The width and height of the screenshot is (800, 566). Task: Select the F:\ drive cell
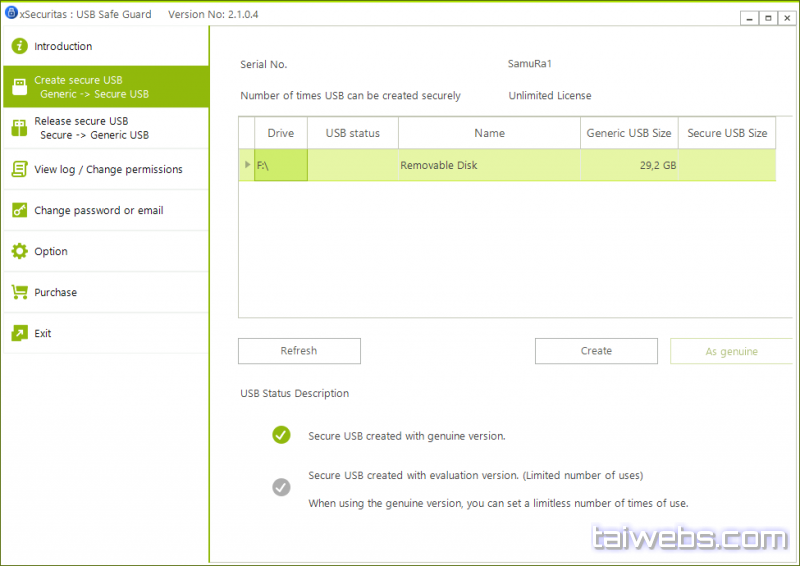click(x=280, y=165)
